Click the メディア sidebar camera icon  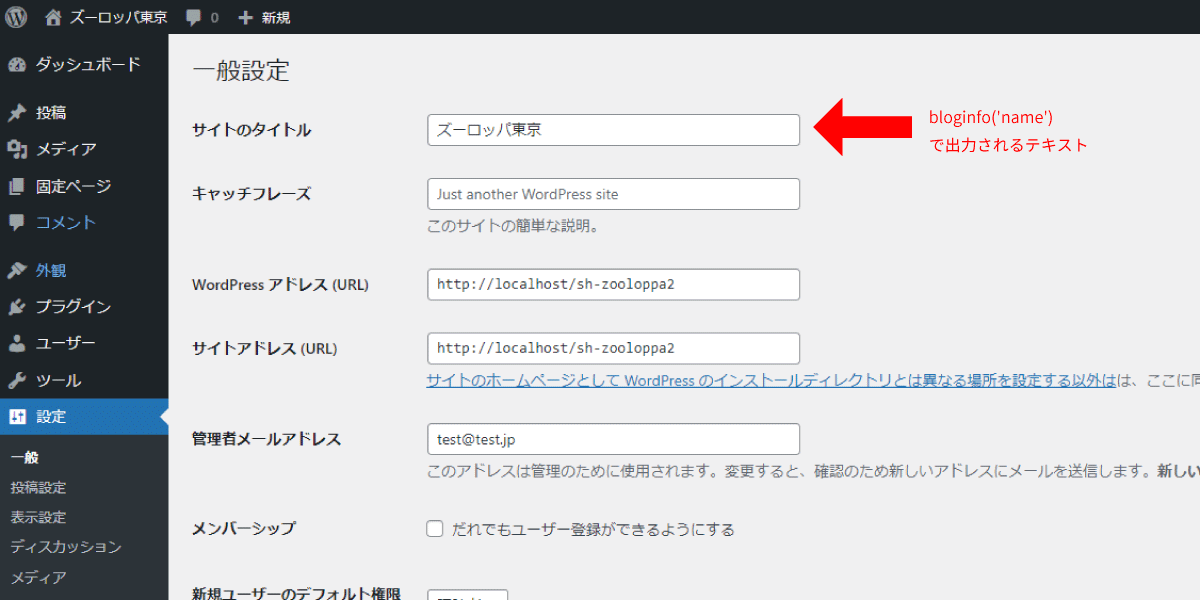(17, 149)
